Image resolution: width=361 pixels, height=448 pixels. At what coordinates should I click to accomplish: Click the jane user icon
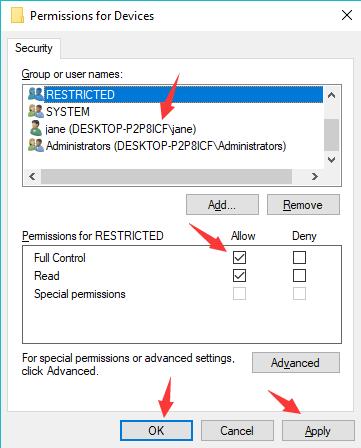pyautogui.click(x=36, y=128)
